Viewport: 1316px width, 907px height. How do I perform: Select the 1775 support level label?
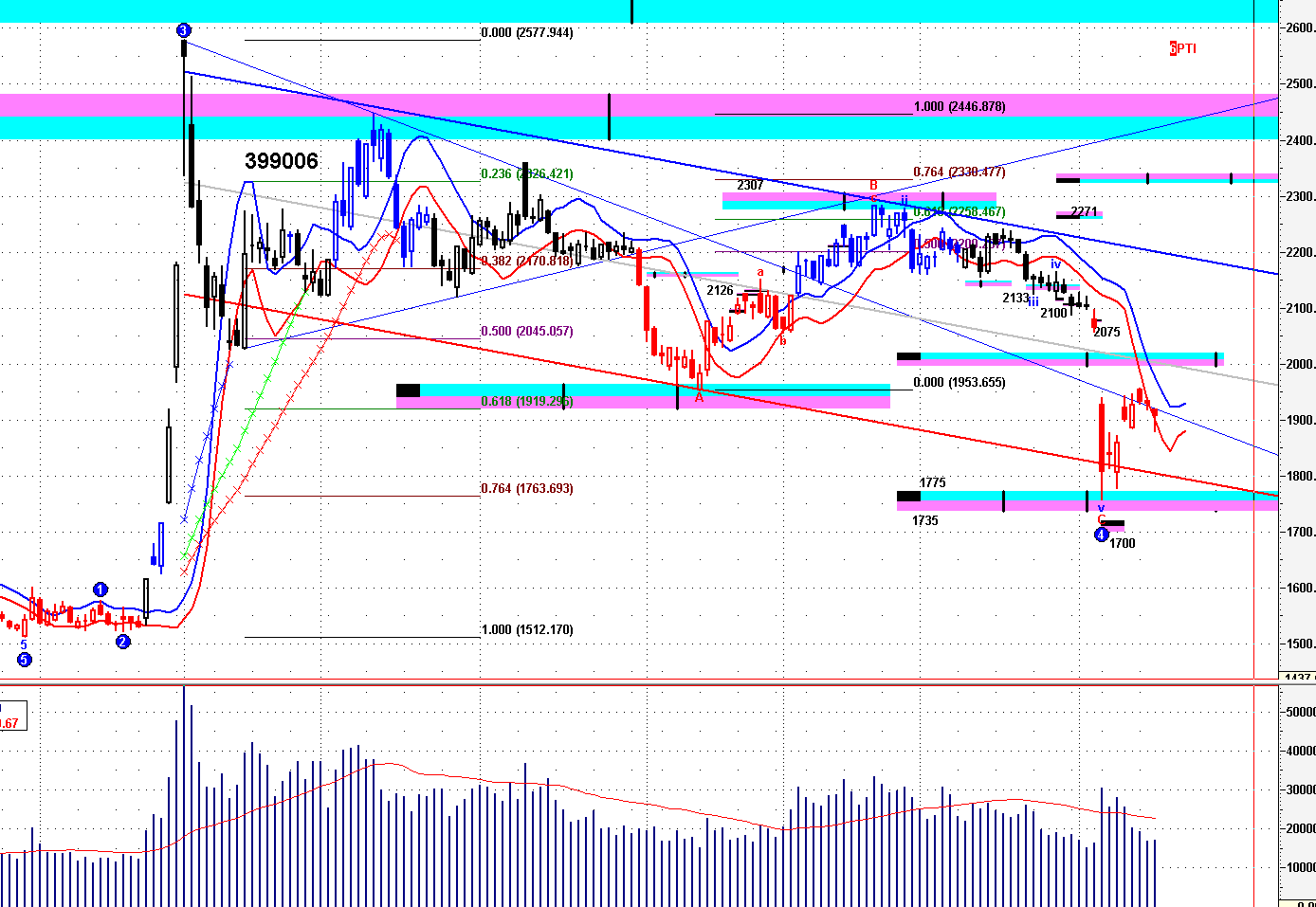coord(932,482)
